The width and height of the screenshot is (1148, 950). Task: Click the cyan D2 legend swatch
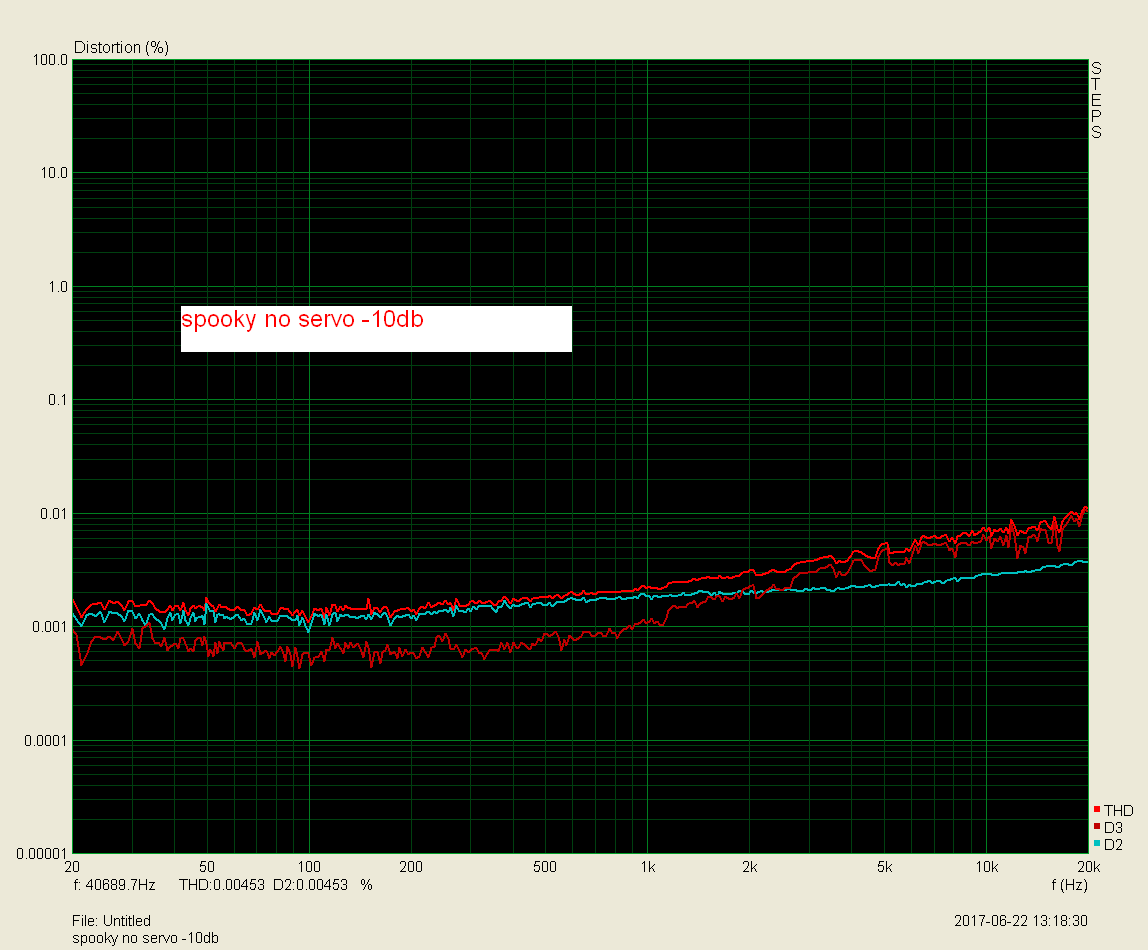click(x=1097, y=843)
